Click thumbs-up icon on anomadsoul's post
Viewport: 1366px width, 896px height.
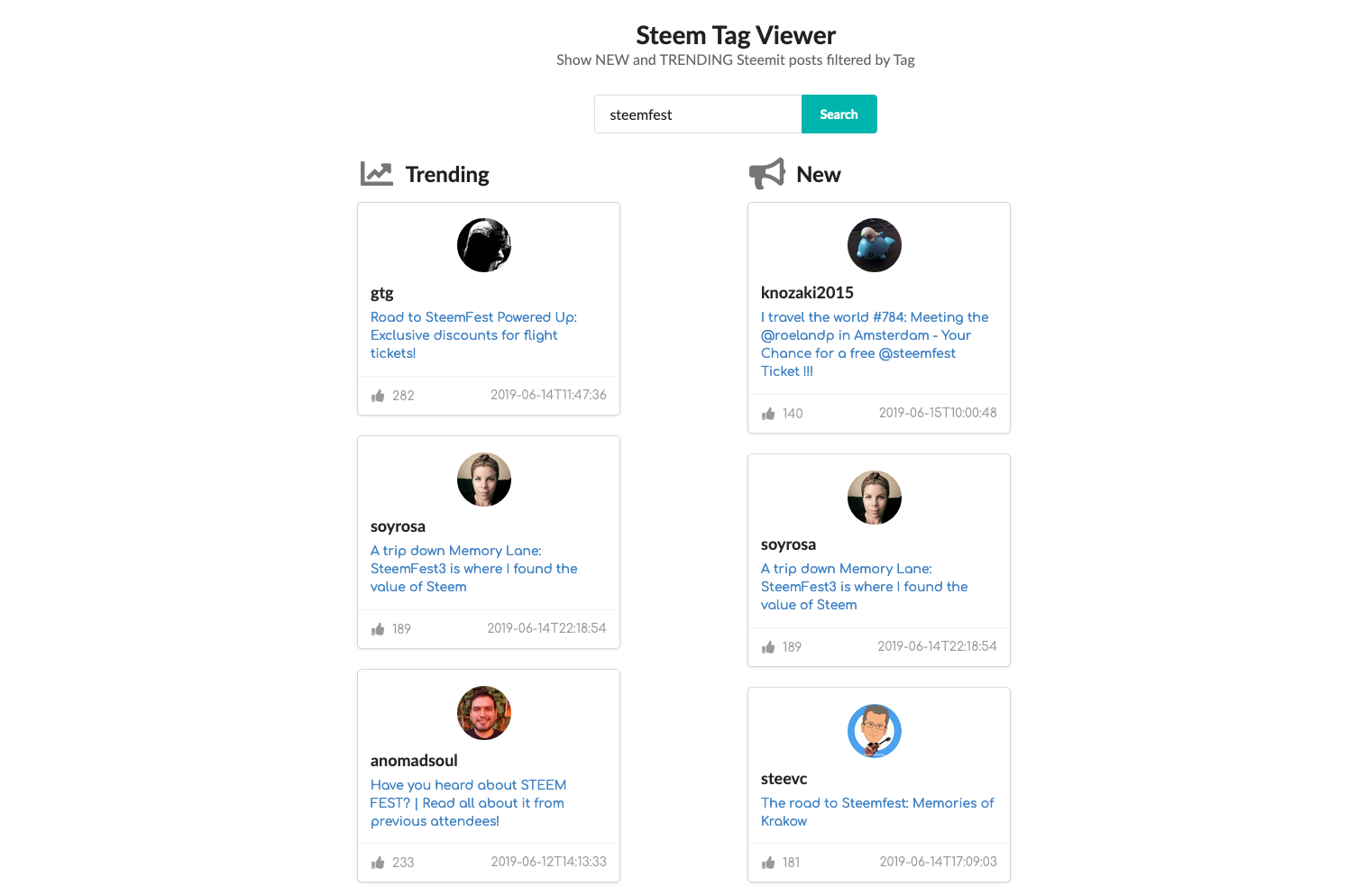378,863
